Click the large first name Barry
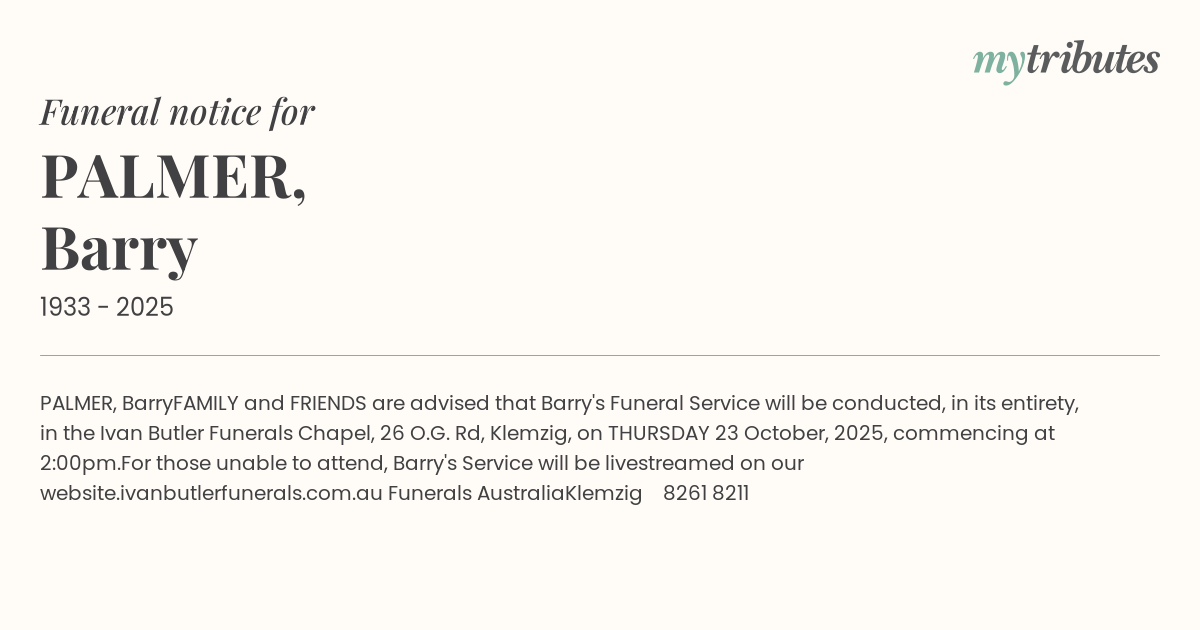Viewport: 1200px width, 630px height. click(x=119, y=248)
